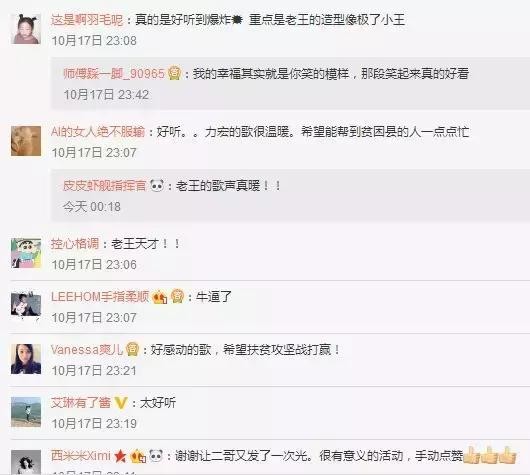Open username link 控心格调
Image resolution: width=530 pixels, height=475 pixels.
pos(75,244)
